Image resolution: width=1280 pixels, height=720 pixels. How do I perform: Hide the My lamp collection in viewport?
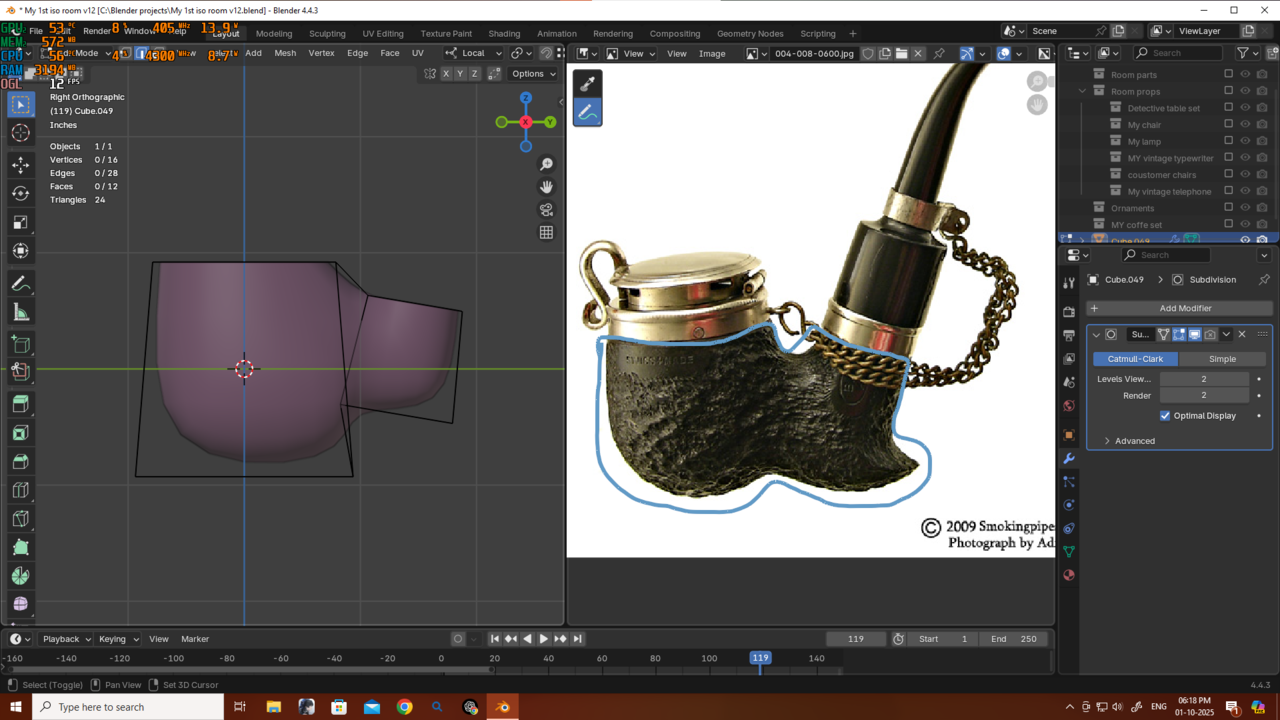[1245, 142]
